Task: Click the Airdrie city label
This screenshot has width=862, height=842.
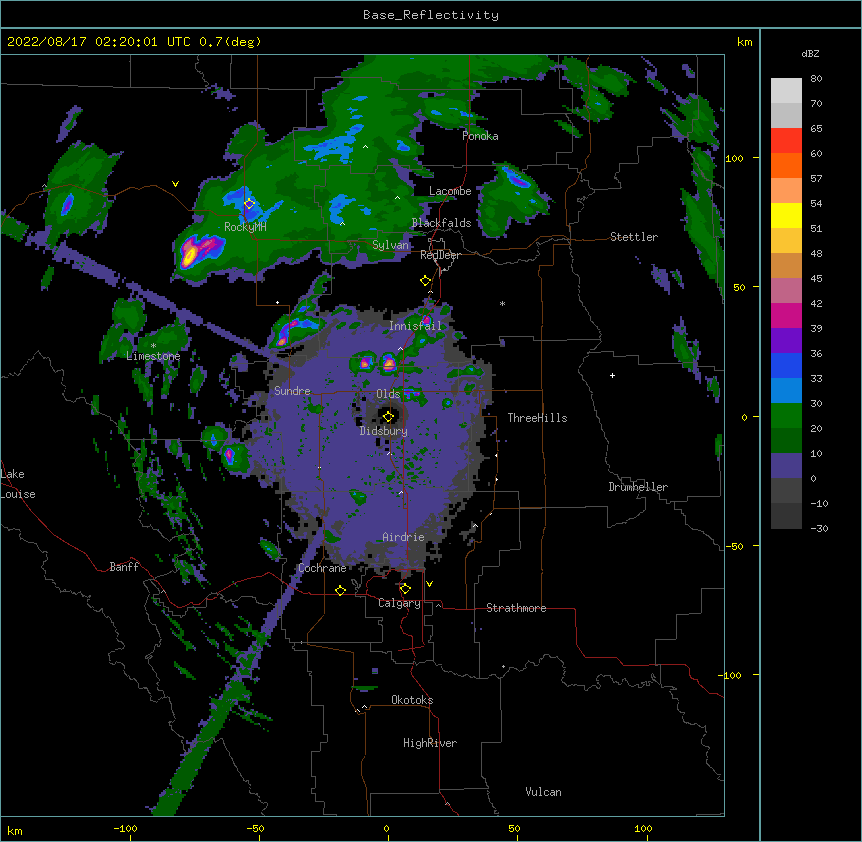Action: tap(403, 537)
